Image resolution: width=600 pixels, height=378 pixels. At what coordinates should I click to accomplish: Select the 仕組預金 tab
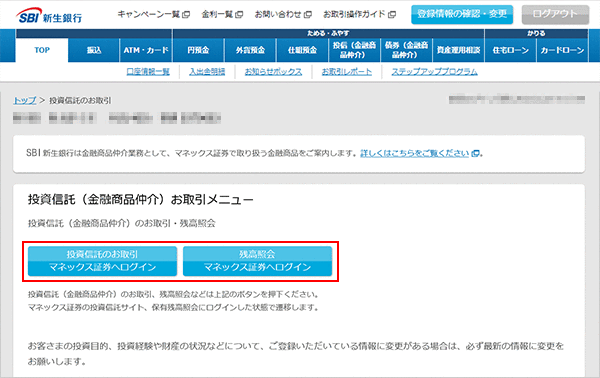coord(302,50)
